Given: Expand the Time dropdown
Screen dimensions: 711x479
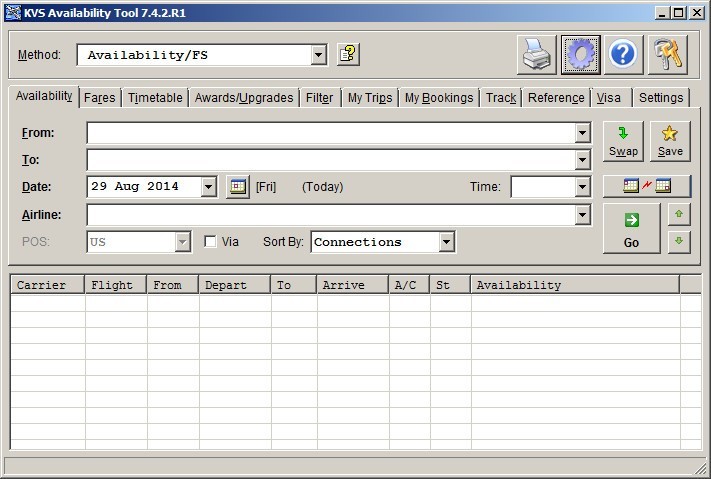Looking at the screenshot, I should pos(582,186).
